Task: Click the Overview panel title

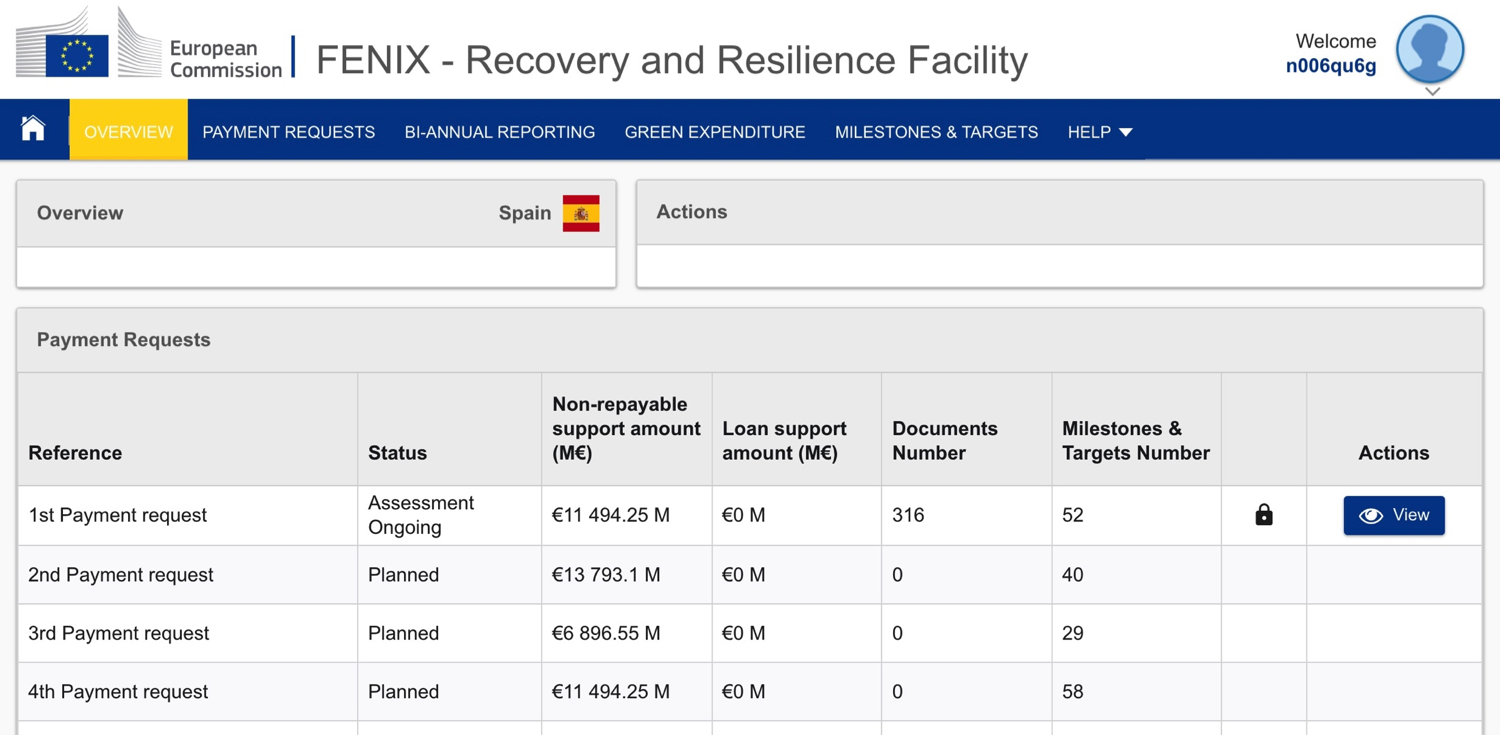Action: click(80, 213)
